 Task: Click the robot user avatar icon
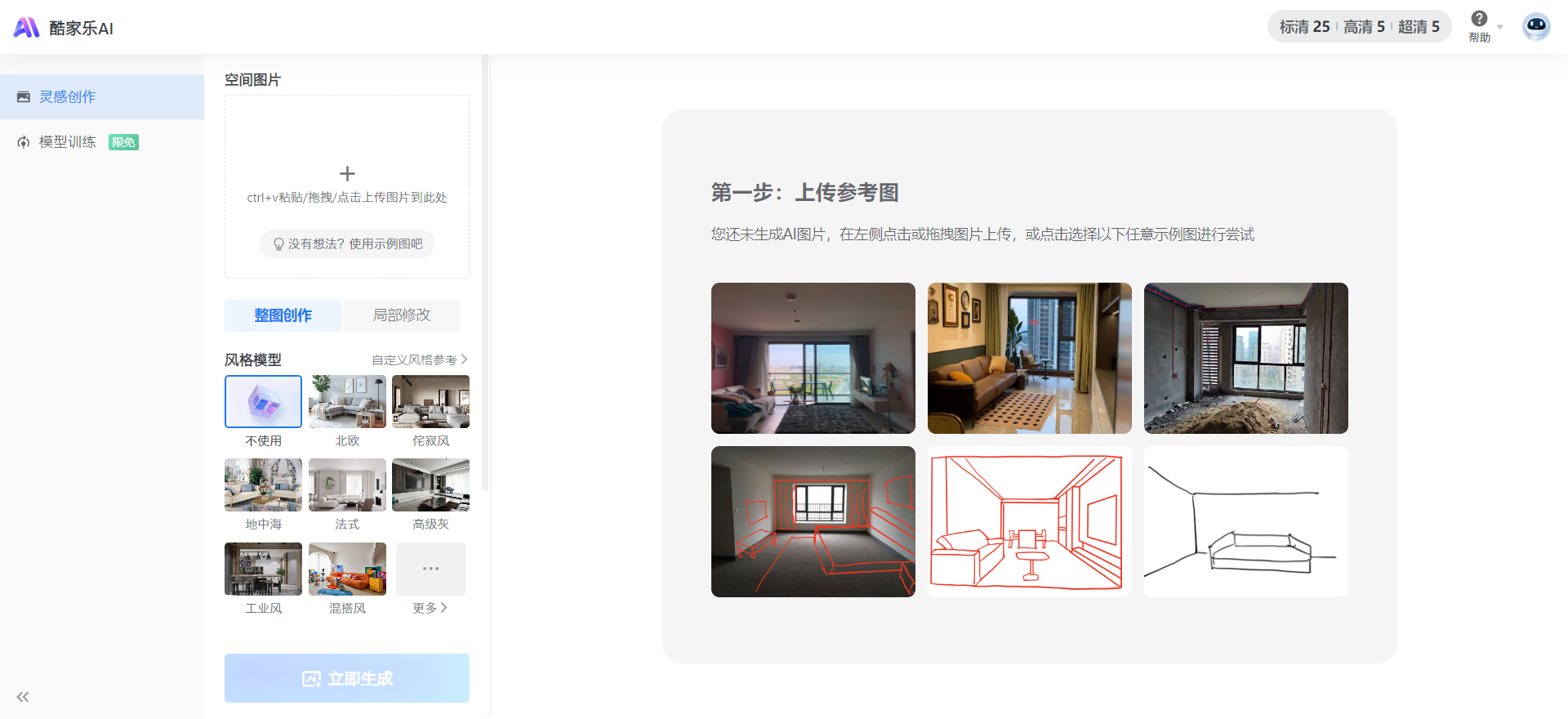click(x=1535, y=27)
